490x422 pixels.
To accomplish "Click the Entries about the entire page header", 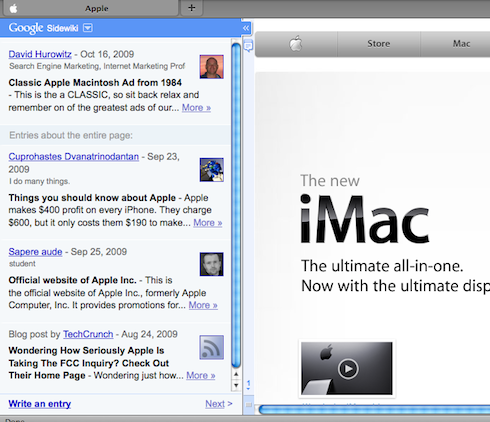I will click(71, 135).
